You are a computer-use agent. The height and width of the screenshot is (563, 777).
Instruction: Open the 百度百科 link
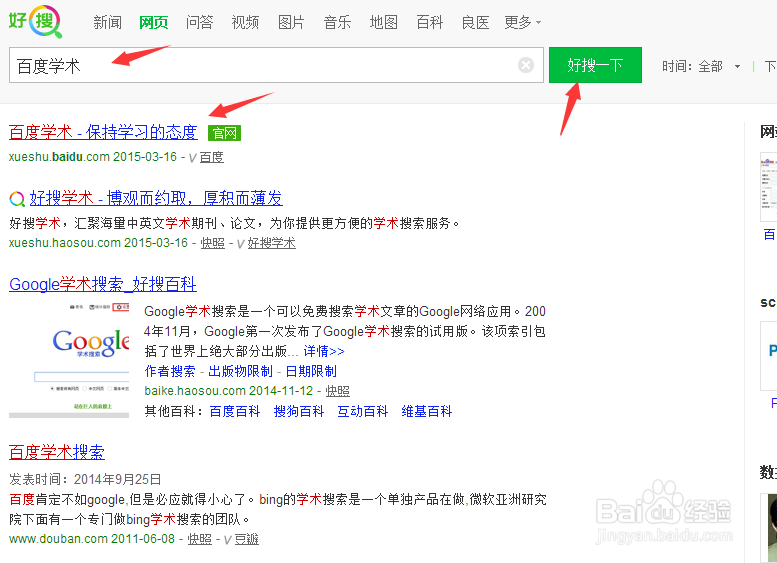[235, 411]
